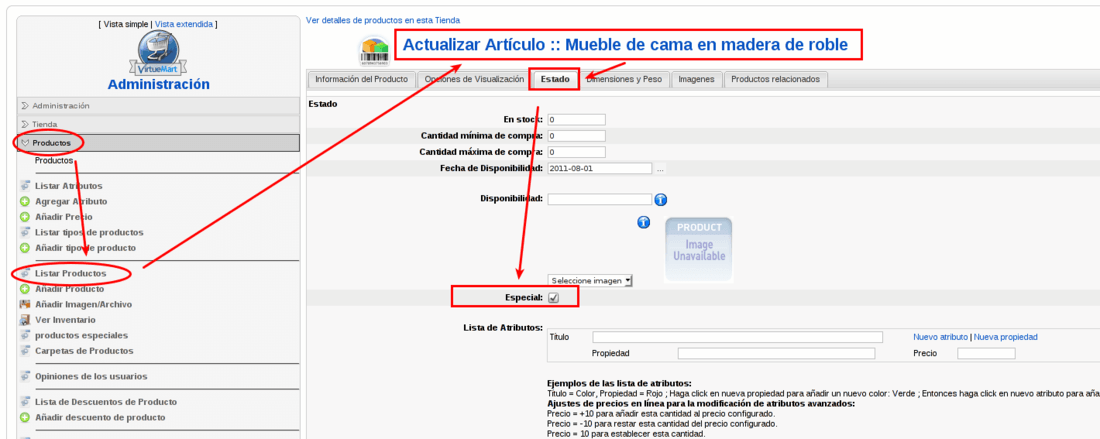Open the Imagenes tab
The height and width of the screenshot is (439, 1100).
click(697, 79)
